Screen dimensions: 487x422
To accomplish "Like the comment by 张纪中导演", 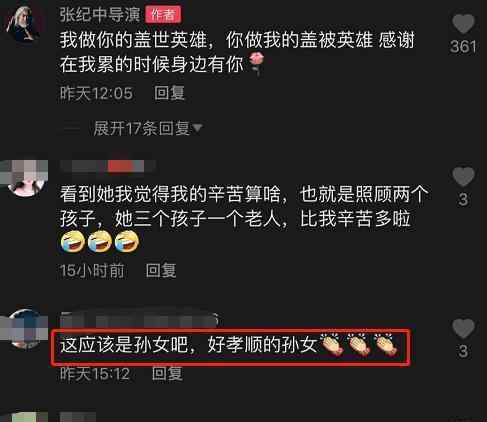I will [463, 24].
